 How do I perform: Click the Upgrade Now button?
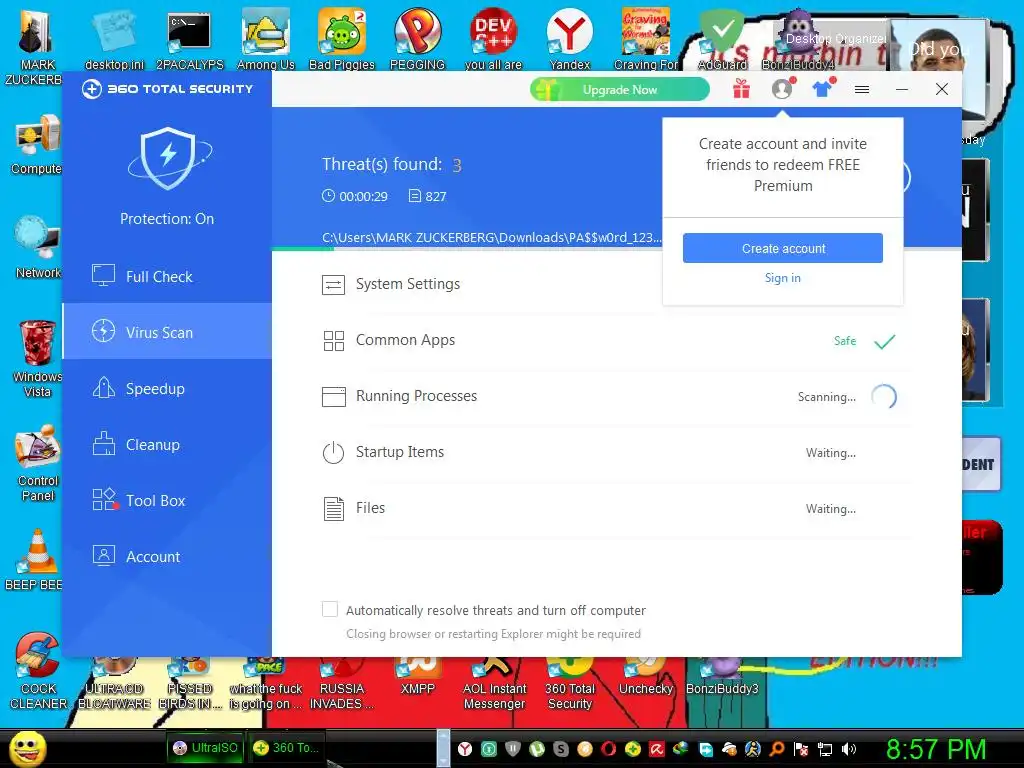[x=620, y=89]
